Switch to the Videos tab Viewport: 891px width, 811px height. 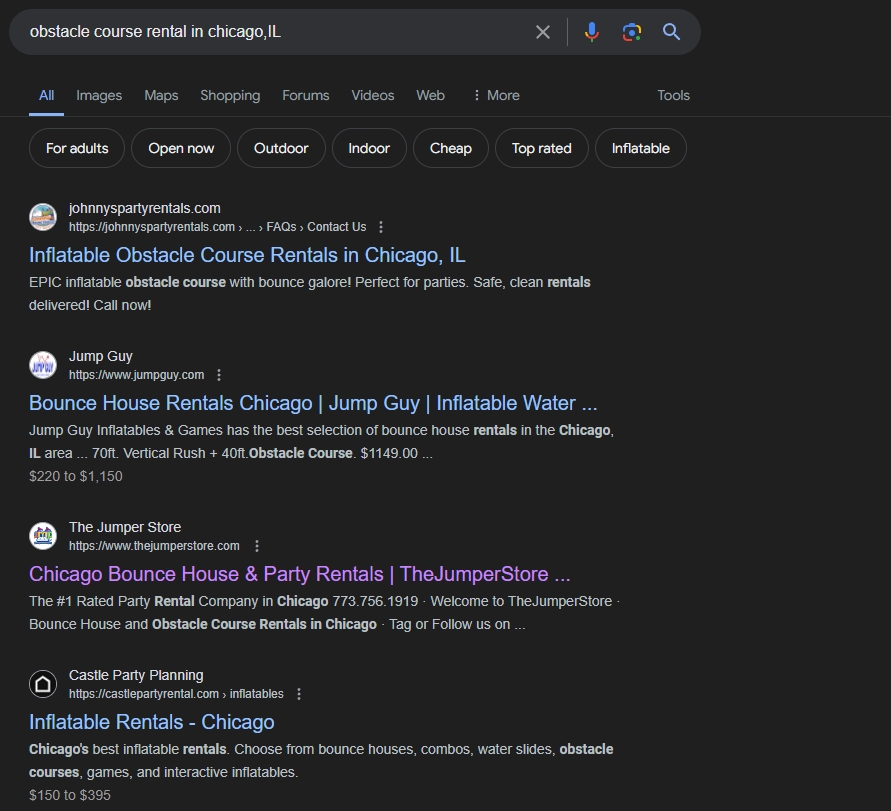(x=373, y=95)
